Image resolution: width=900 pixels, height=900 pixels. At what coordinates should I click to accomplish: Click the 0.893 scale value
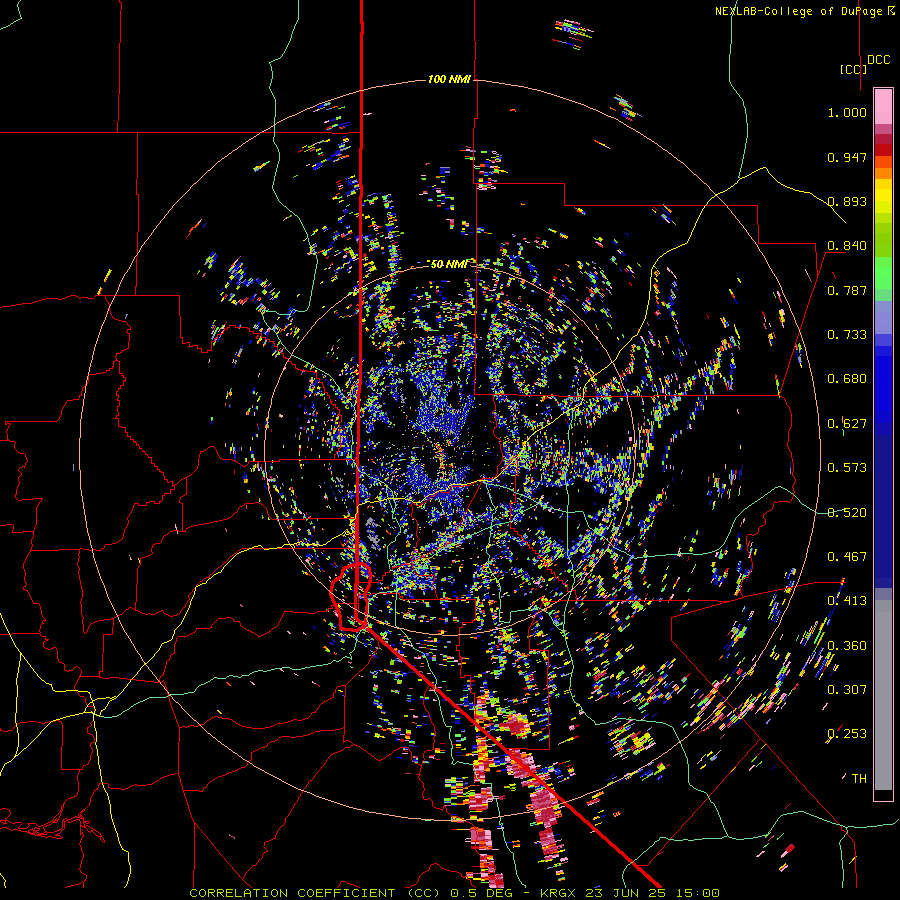[847, 201]
